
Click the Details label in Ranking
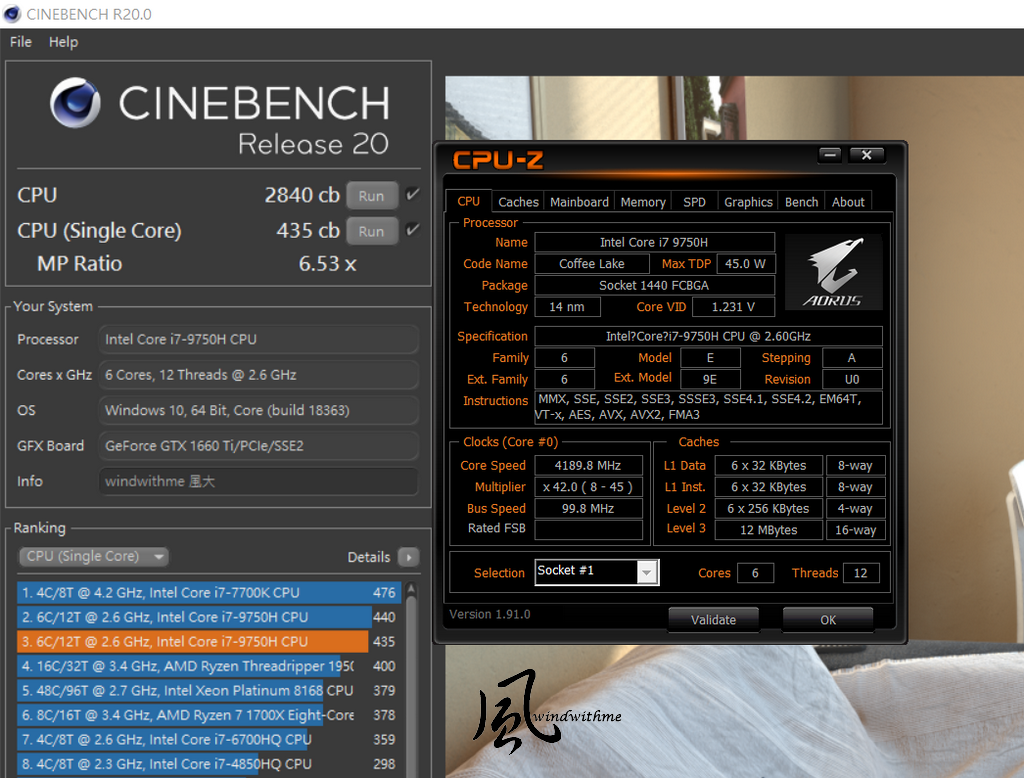(368, 557)
